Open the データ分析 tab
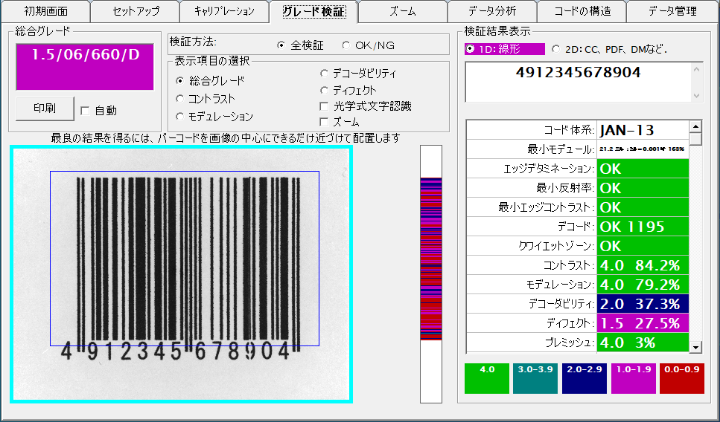 [492, 11]
